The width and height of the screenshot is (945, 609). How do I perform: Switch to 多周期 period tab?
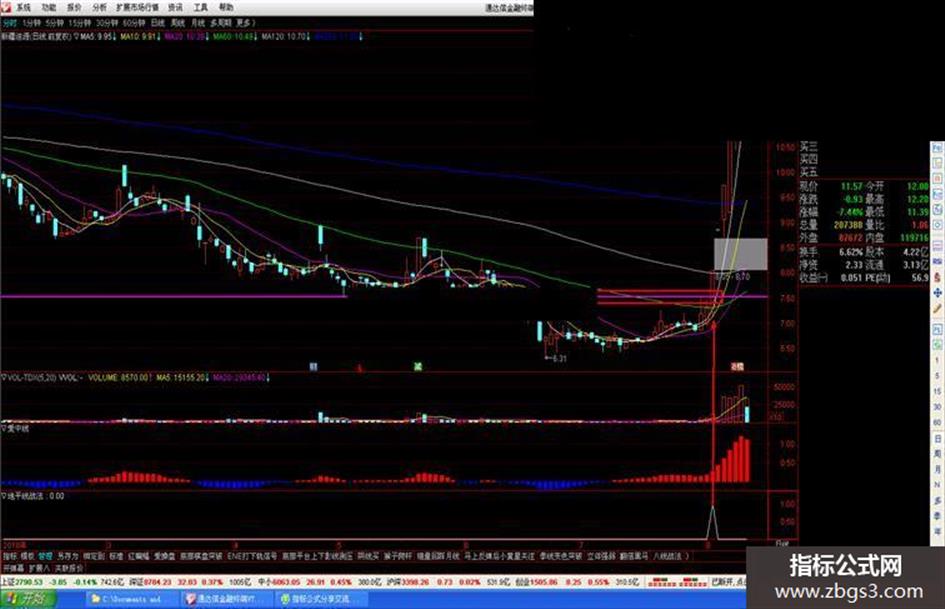coord(221,23)
